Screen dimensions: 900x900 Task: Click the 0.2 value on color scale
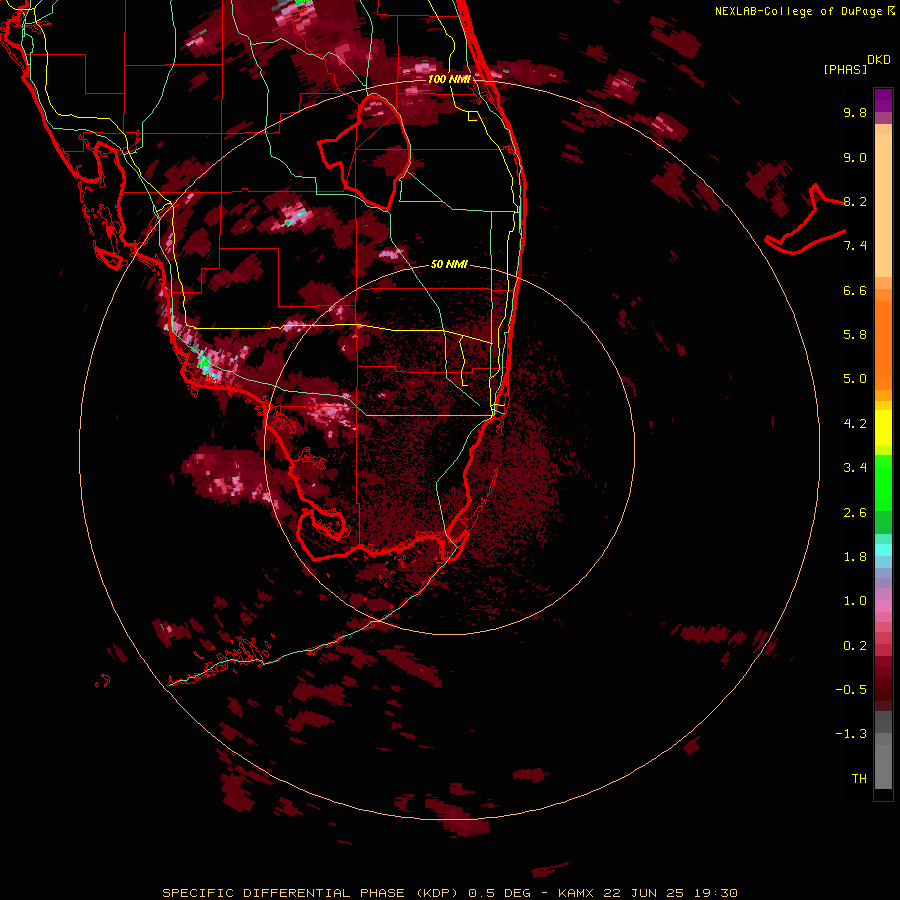855,646
